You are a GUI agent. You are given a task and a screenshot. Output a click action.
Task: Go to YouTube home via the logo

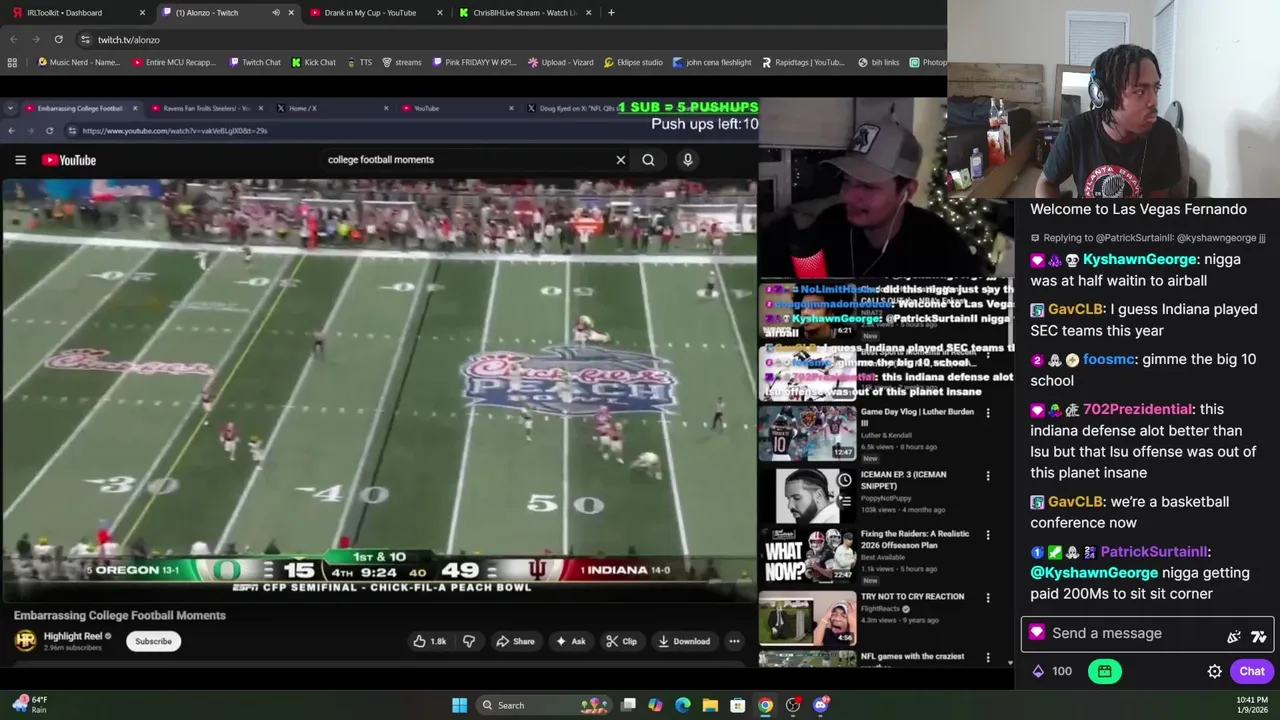(69, 160)
